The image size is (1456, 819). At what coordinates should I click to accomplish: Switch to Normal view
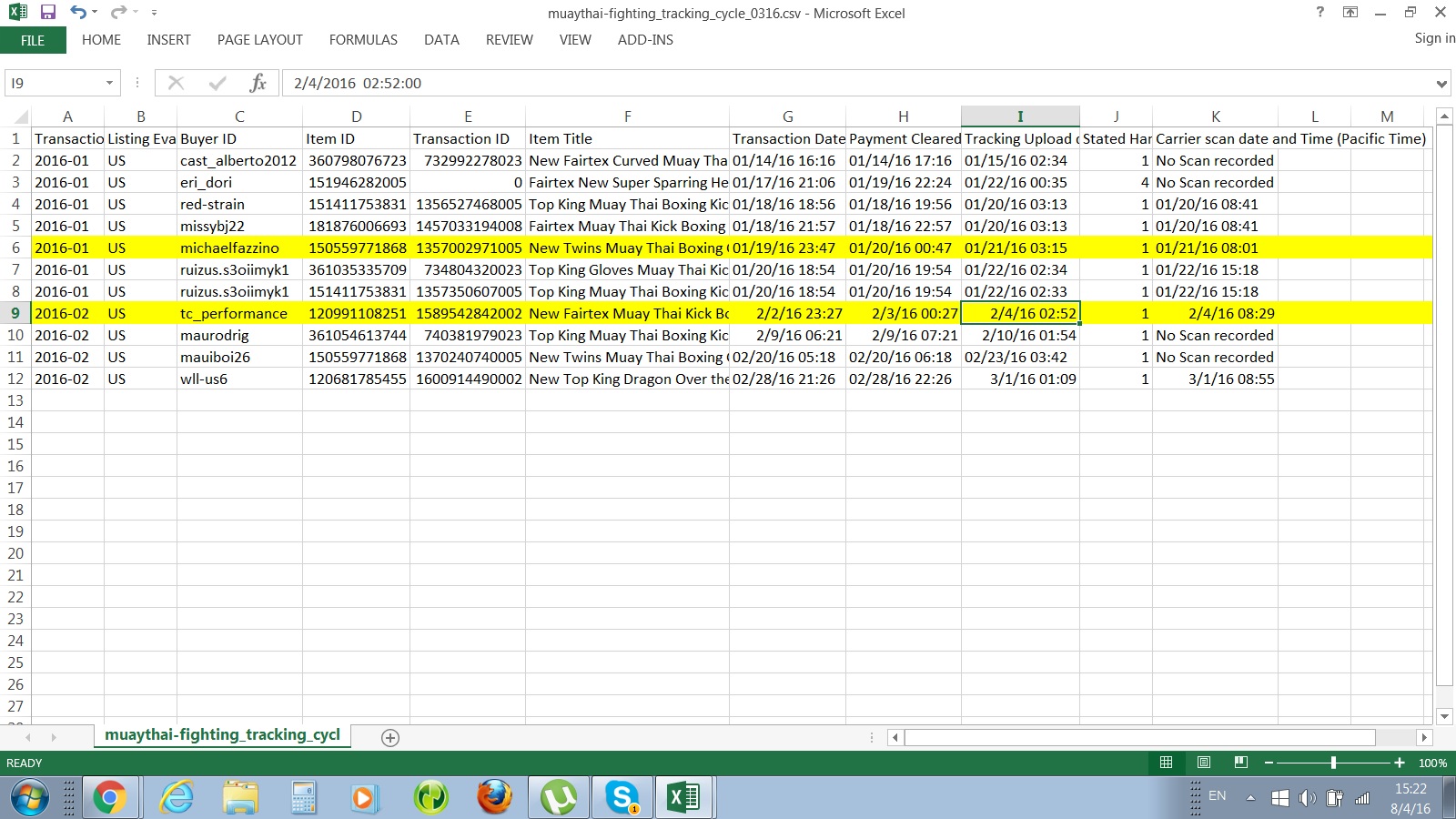click(x=1166, y=763)
